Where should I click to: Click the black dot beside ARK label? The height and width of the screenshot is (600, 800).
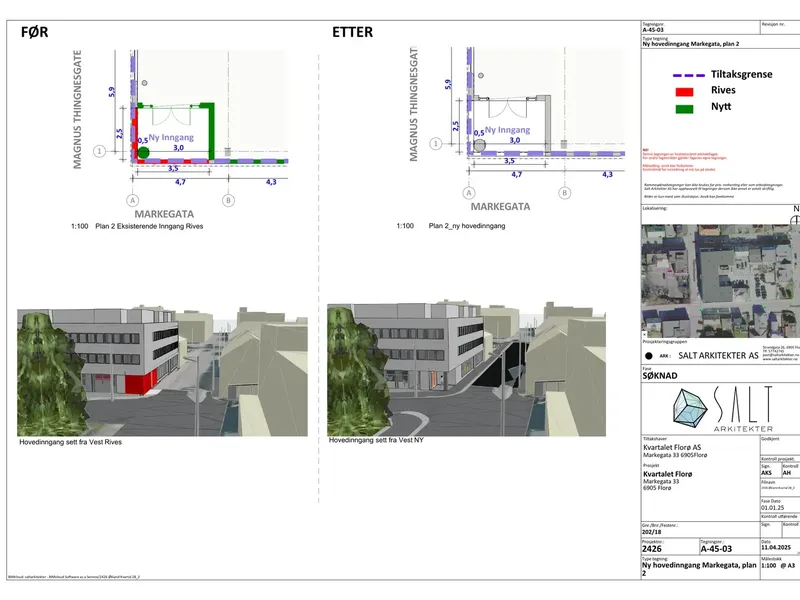click(648, 356)
